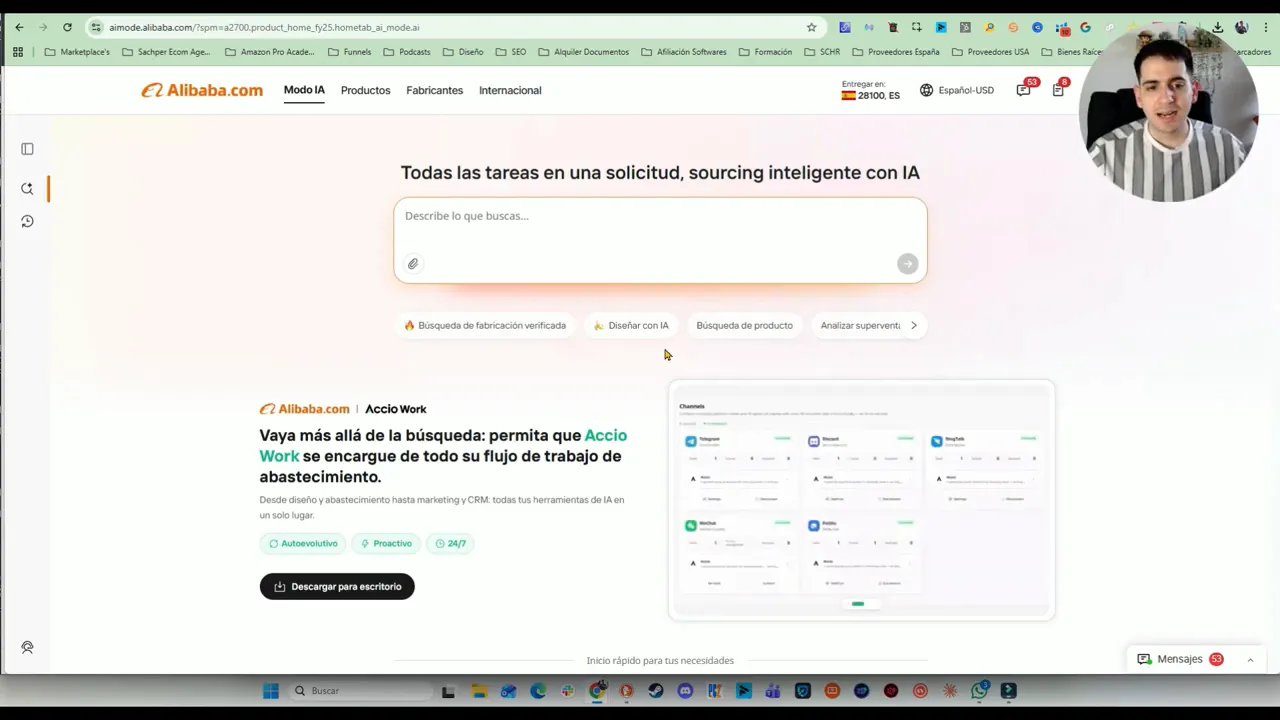Change the delivery location 28100, ES
This screenshot has width=1280, height=720.
pos(870,91)
